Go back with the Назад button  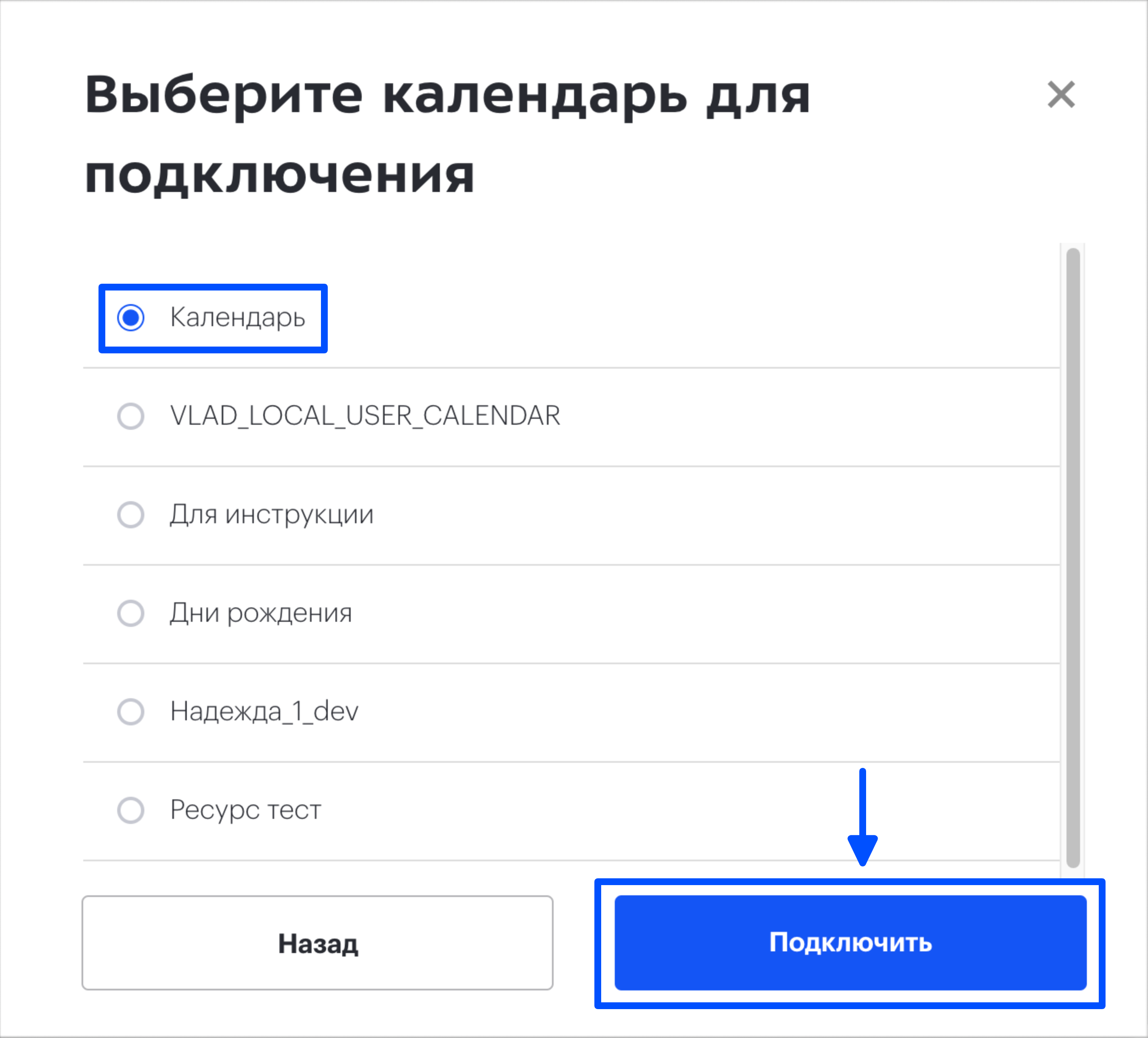(317, 943)
